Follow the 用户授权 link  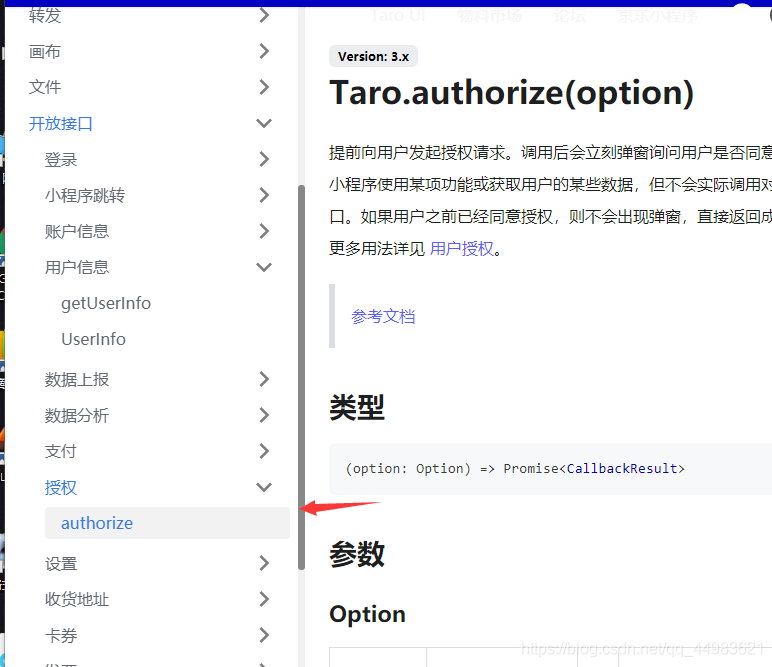pyautogui.click(x=461, y=249)
